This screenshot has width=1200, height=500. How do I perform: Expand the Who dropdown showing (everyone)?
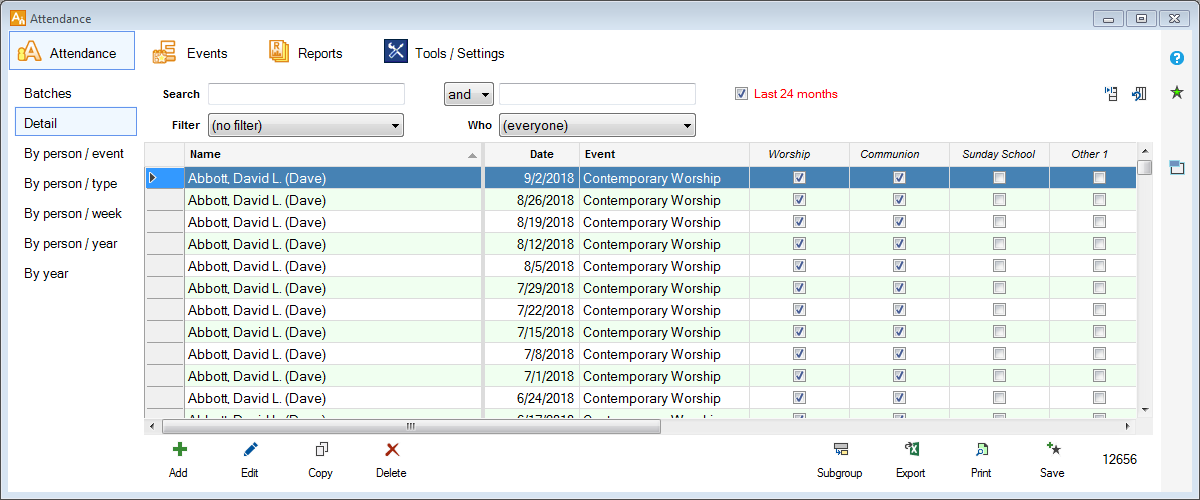[x=596, y=125]
